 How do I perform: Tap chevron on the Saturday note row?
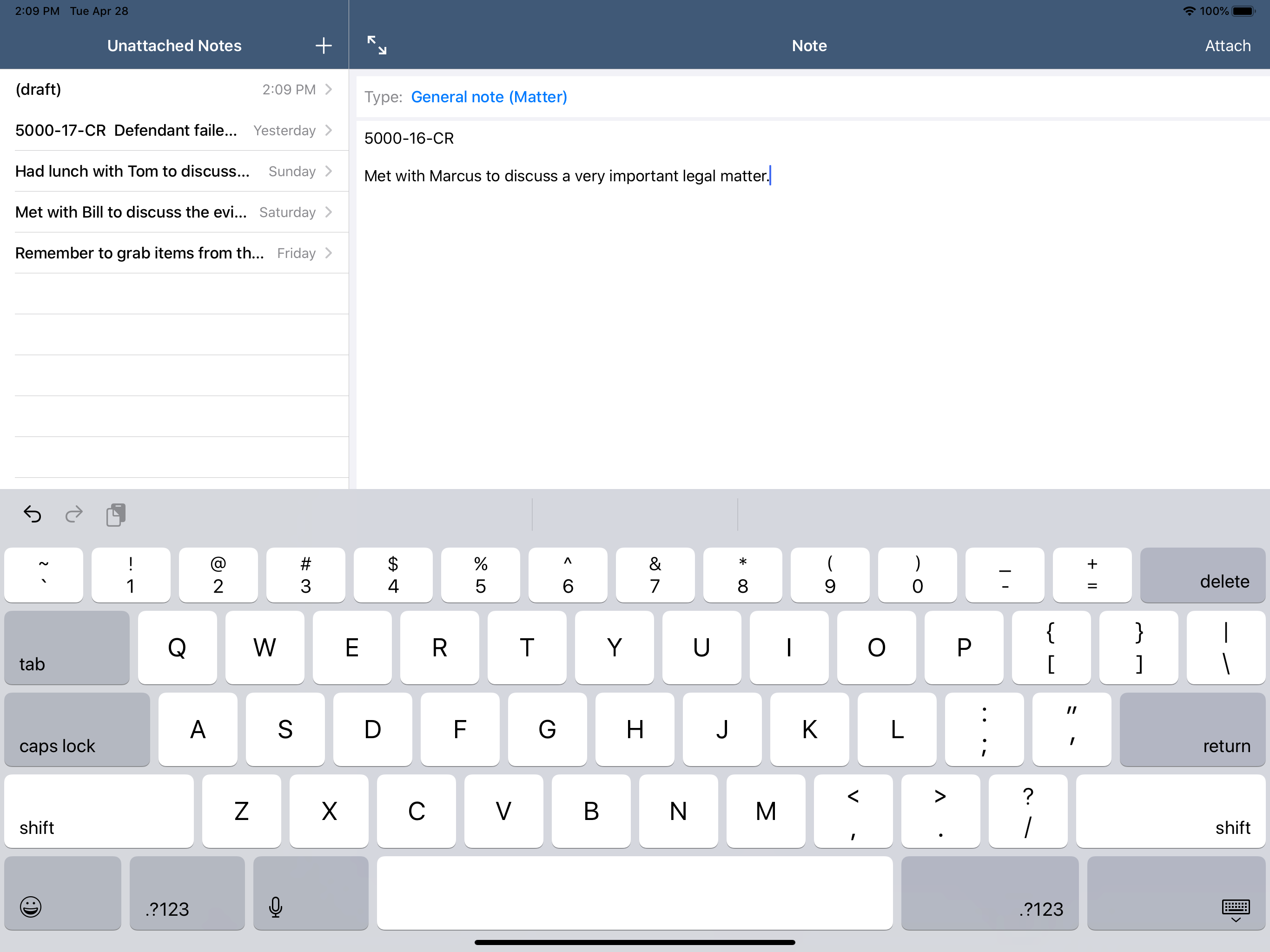tap(328, 212)
